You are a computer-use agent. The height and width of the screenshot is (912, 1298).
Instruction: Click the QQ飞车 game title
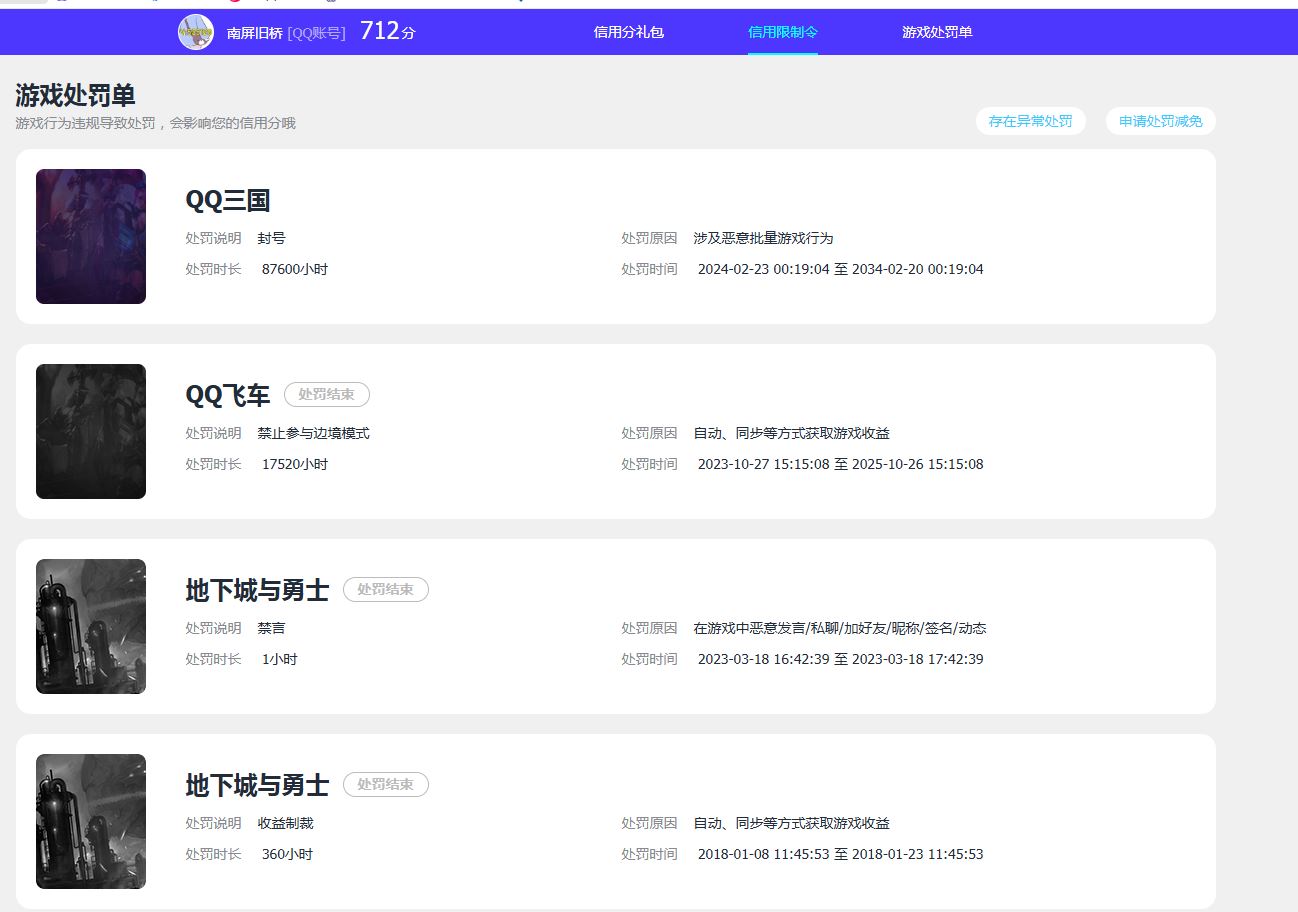pyautogui.click(x=228, y=395)
